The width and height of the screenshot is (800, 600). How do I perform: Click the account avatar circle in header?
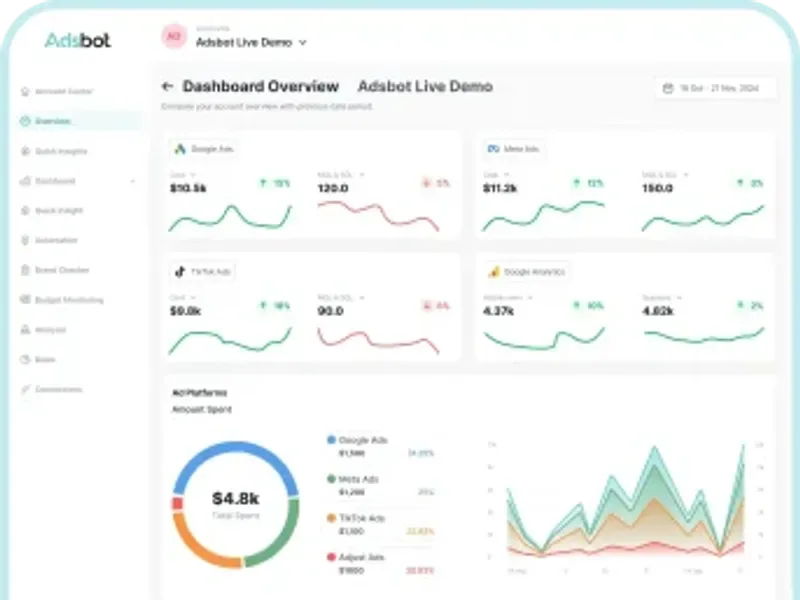coord(174,36)
